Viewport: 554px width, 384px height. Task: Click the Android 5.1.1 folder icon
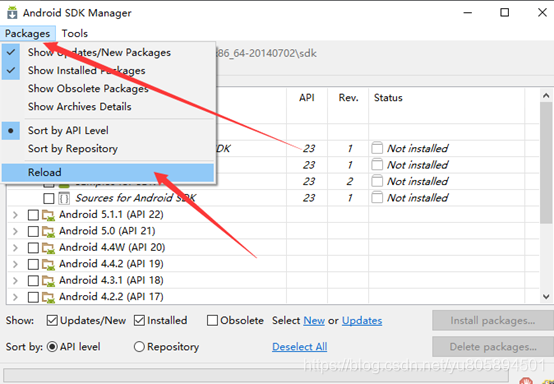[x=49, y=215]
